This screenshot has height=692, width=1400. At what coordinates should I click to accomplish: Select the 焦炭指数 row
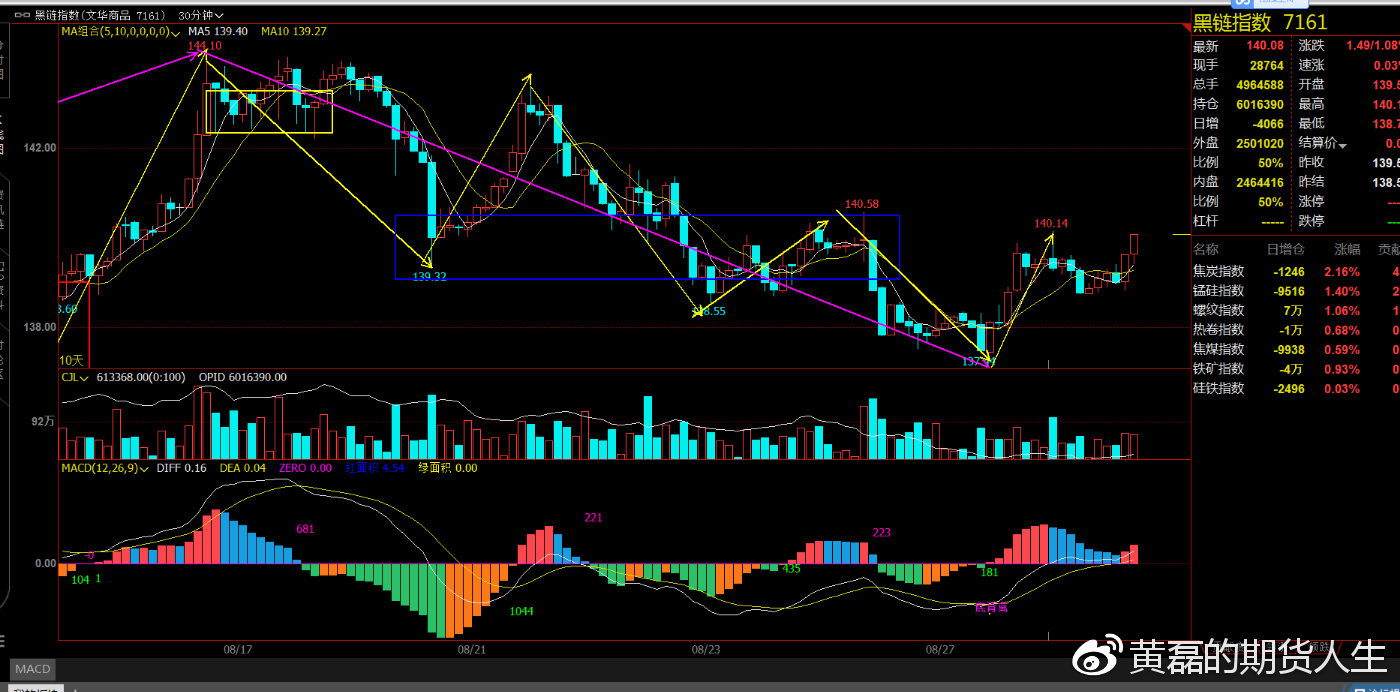(1296, 271)
